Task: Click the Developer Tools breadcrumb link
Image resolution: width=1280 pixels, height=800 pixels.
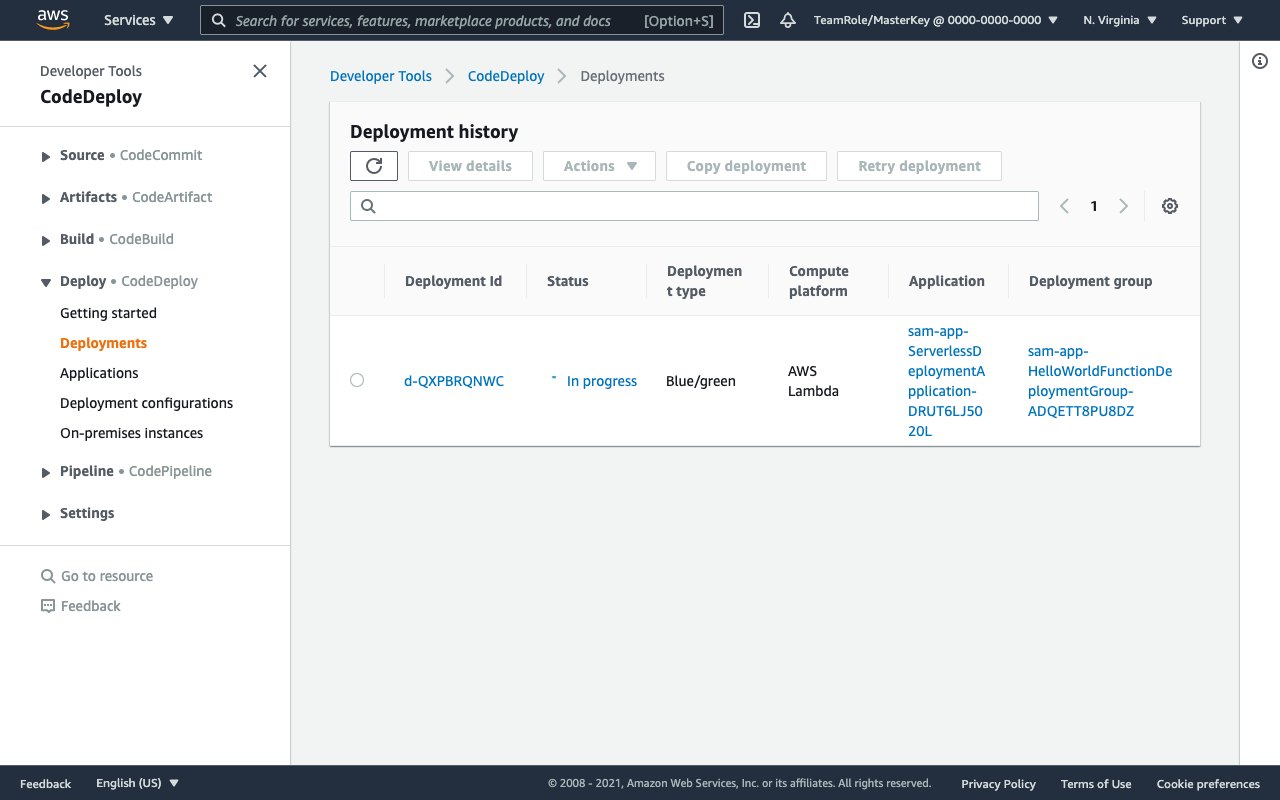Action: (381, 76)
